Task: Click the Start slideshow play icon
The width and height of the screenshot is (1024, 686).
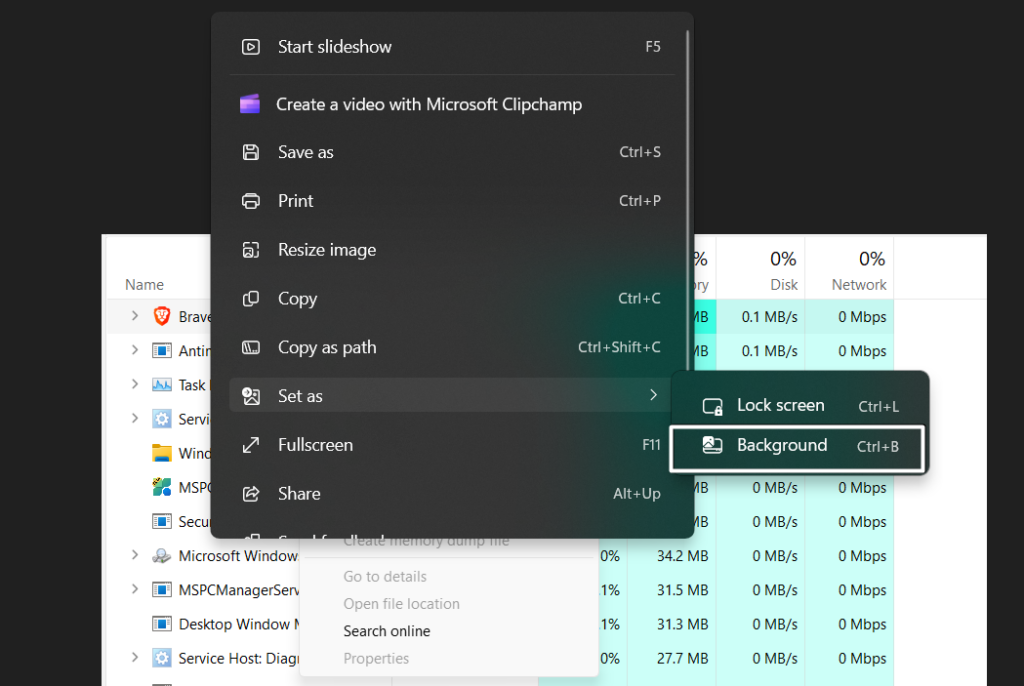Action: click(x=251, y=47)
